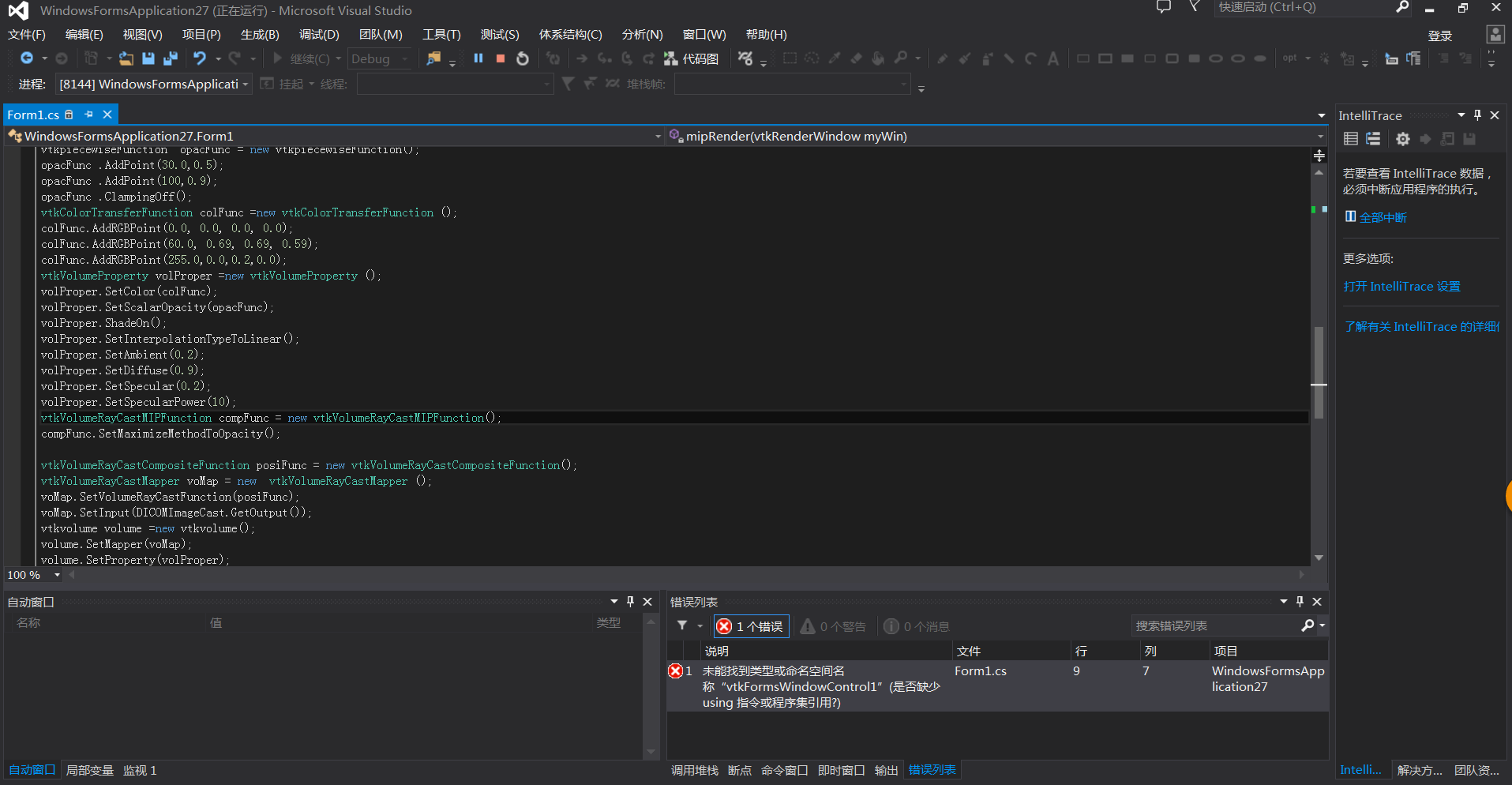Screen dimensions: 1512x785
Task: Expand the mipRender member dropdown
Action: [1320, 137]
